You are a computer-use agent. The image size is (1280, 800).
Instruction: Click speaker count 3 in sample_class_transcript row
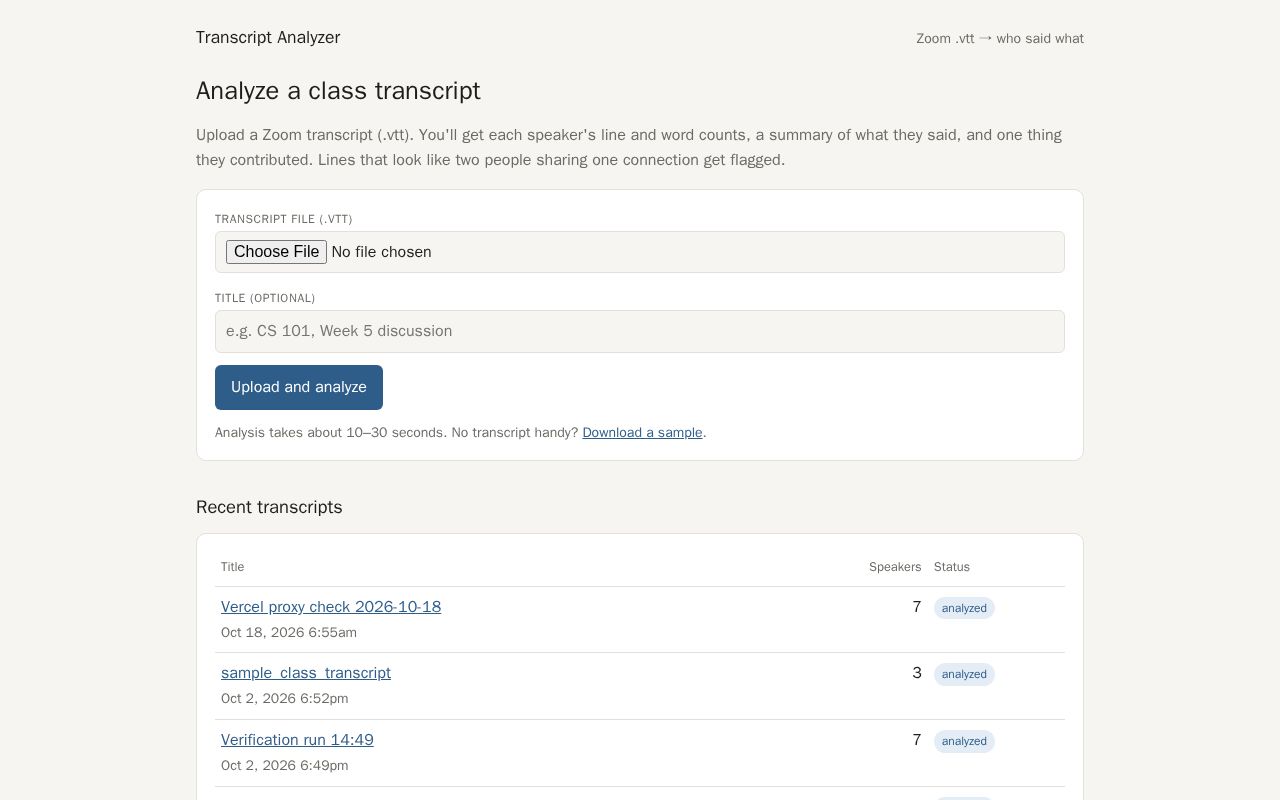pos(917,673)
